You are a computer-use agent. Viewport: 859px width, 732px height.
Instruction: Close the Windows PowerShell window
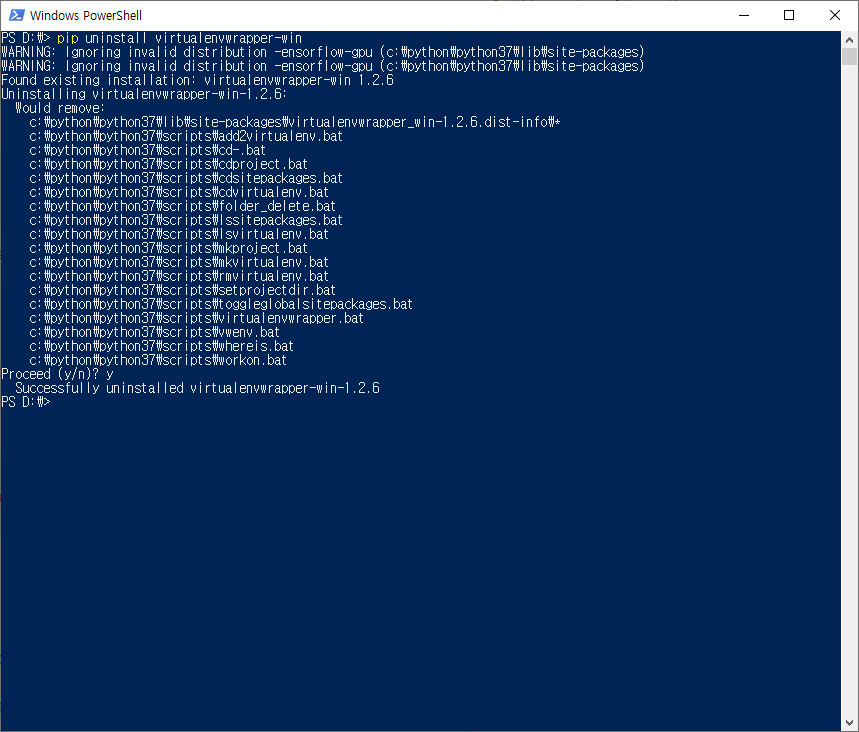(835, 15)
